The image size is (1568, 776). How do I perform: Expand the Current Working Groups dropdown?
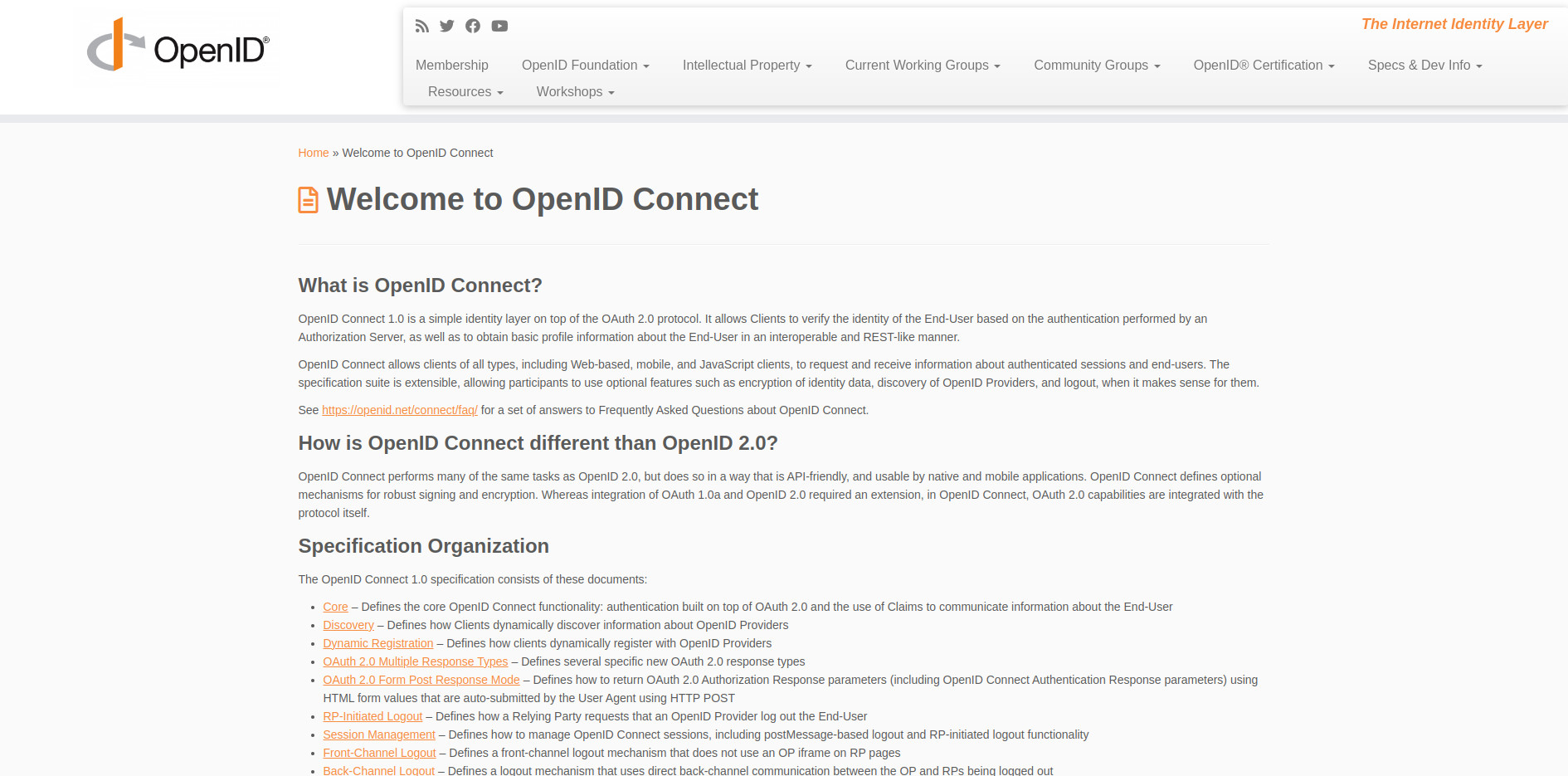(x=923, y=65)
